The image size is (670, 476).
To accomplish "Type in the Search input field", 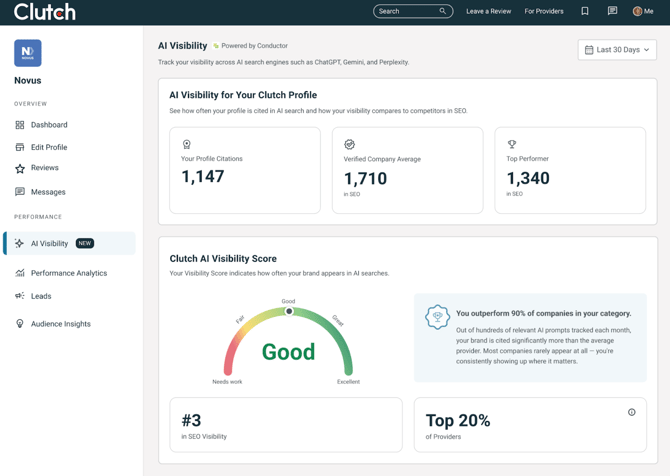I will coord(405,11).
